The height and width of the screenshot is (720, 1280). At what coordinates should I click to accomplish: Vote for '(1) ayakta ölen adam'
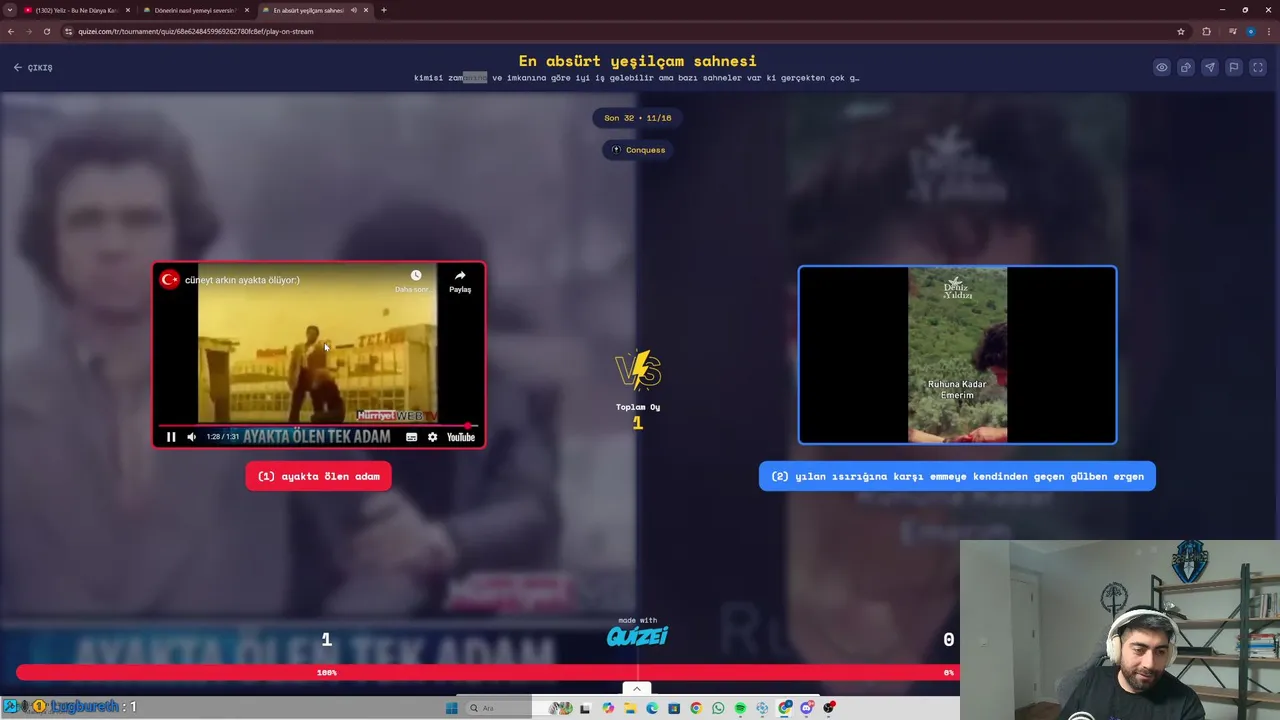tap(319, 476)
